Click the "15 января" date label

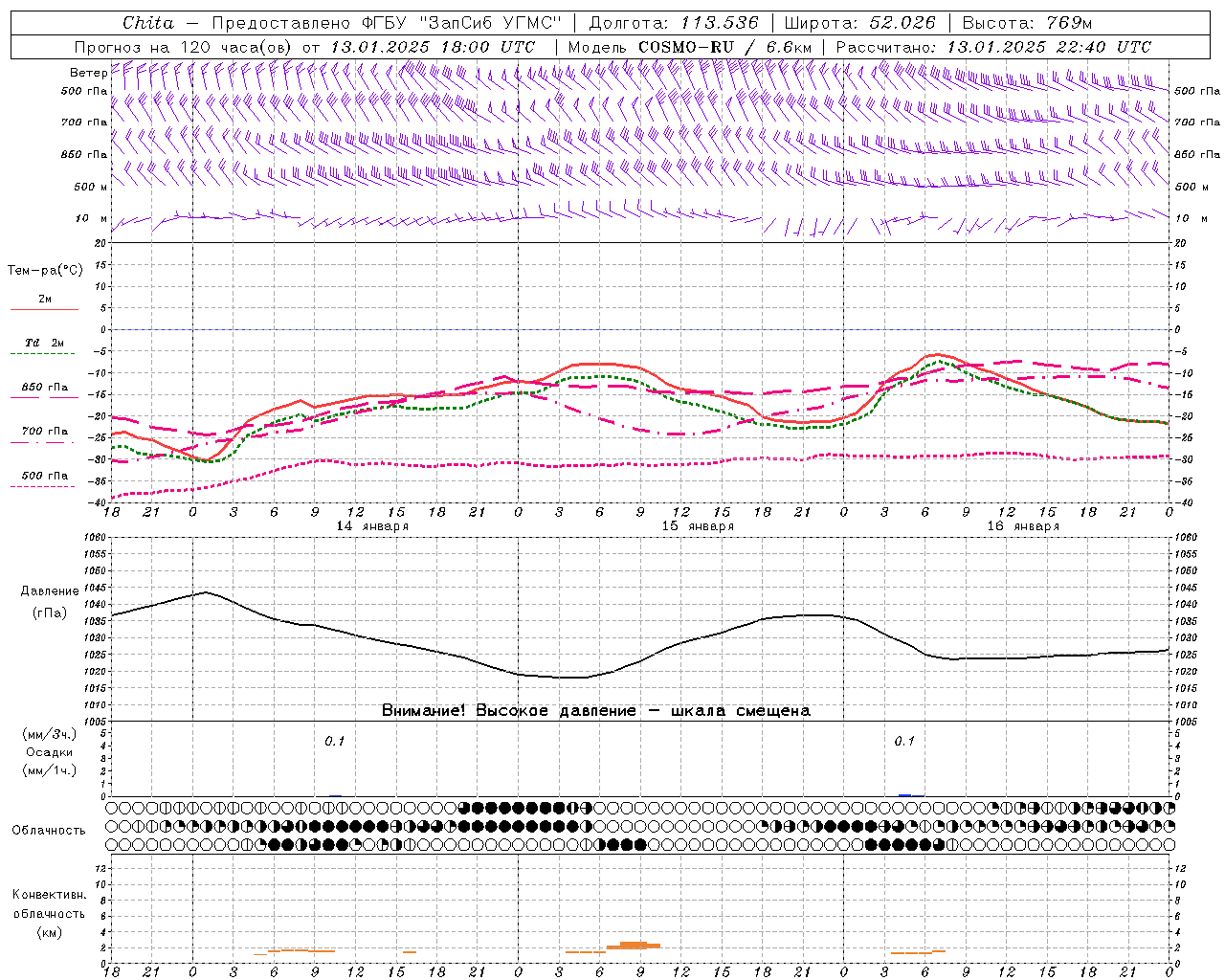pos(698,526)
